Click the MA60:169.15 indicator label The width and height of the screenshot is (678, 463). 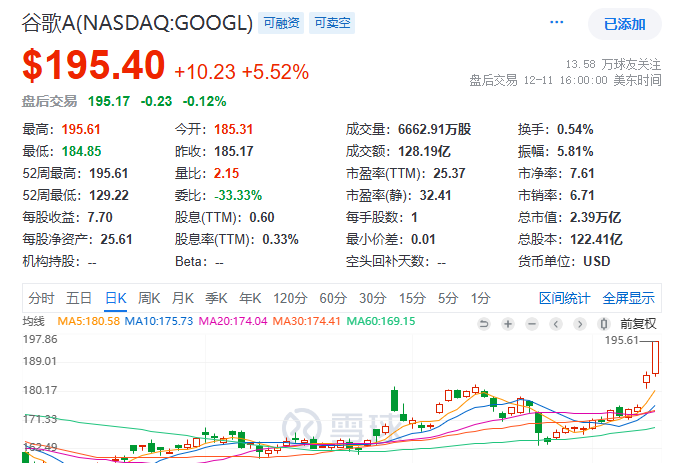click(x=381, y=321)
